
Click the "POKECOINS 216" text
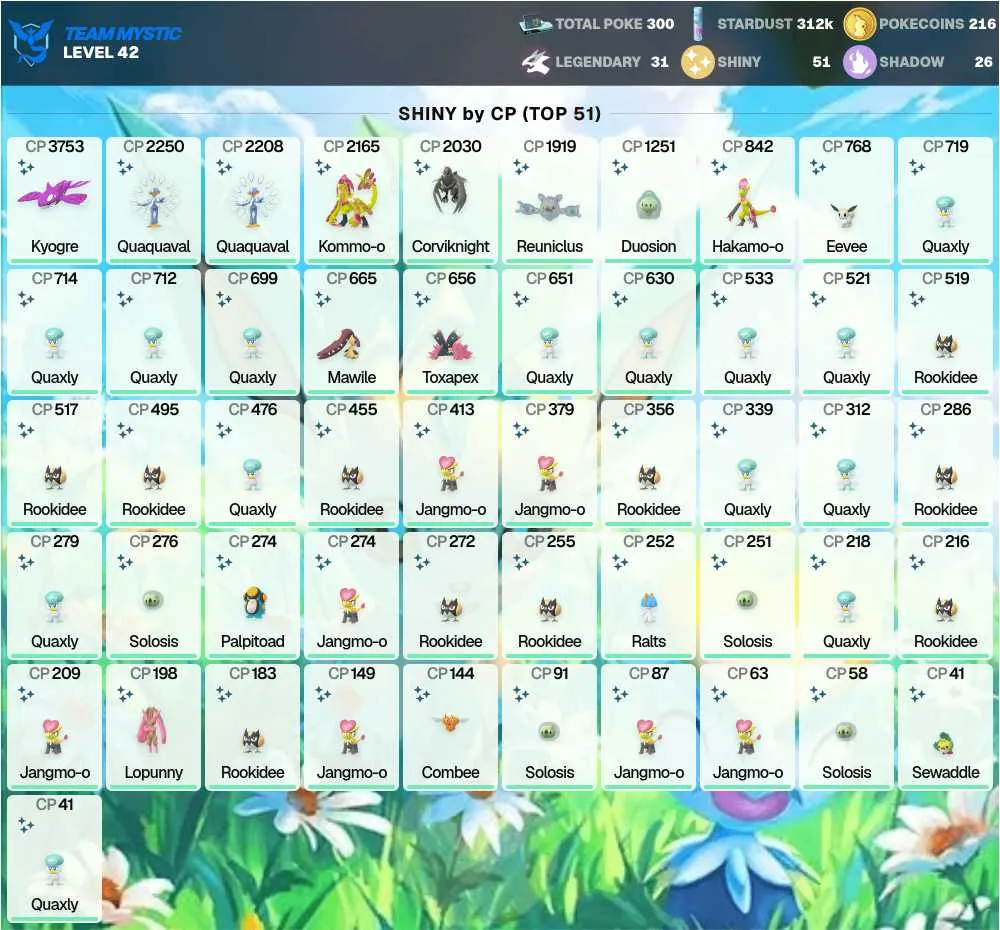[x=938, y=24]
